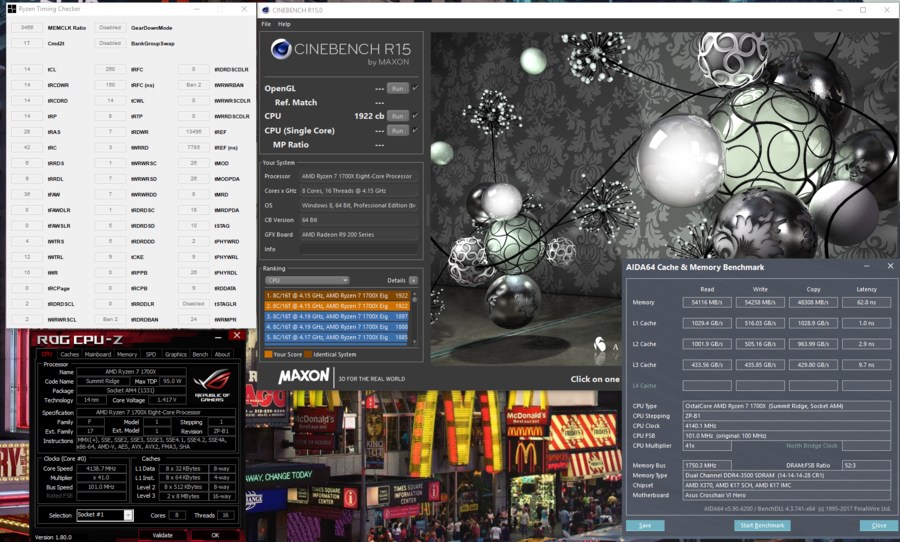Click the Republic of Gamers logo in CPU-Z
This screenshot has width=900, height=542.
click(212, 385)
